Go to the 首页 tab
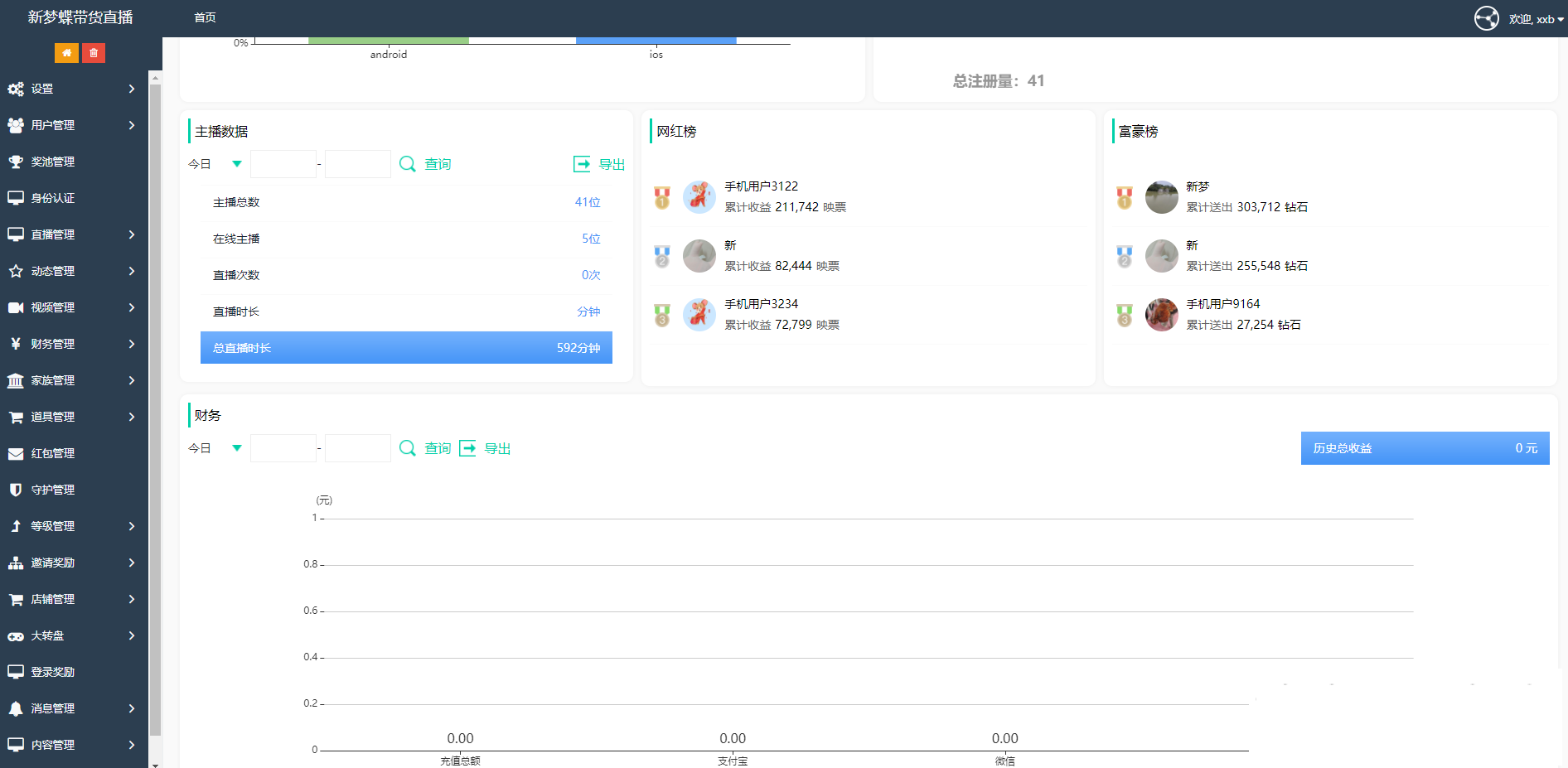The height and width of the screenshot is (768, 1568). pos(205,17)
